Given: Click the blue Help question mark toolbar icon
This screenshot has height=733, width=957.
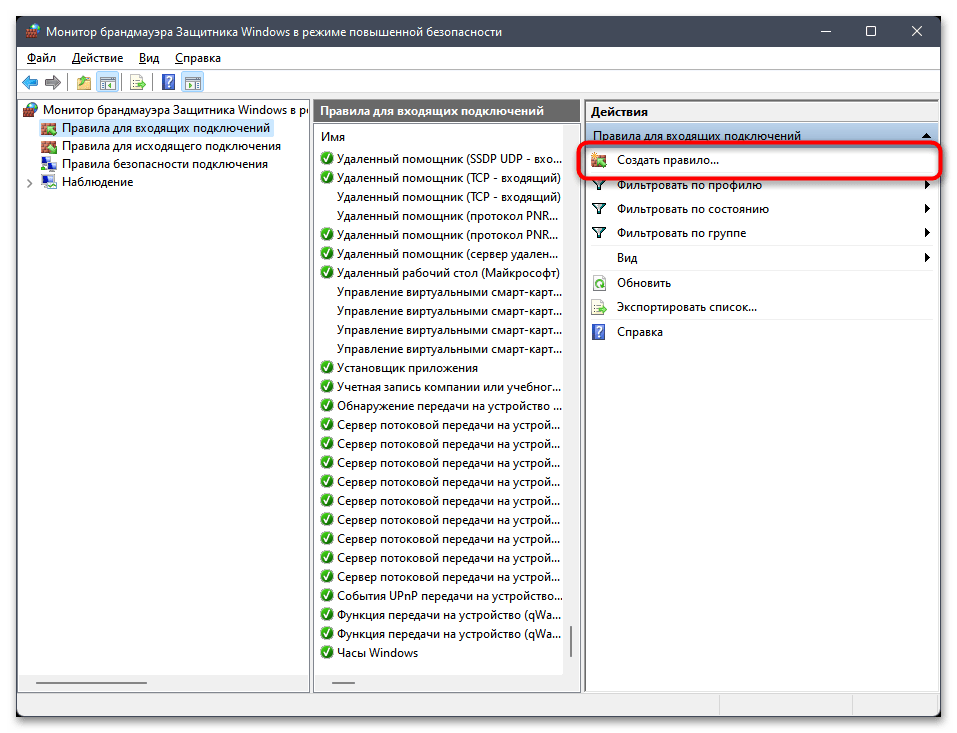Looking at the screenshot, I should tap(169, 83).
